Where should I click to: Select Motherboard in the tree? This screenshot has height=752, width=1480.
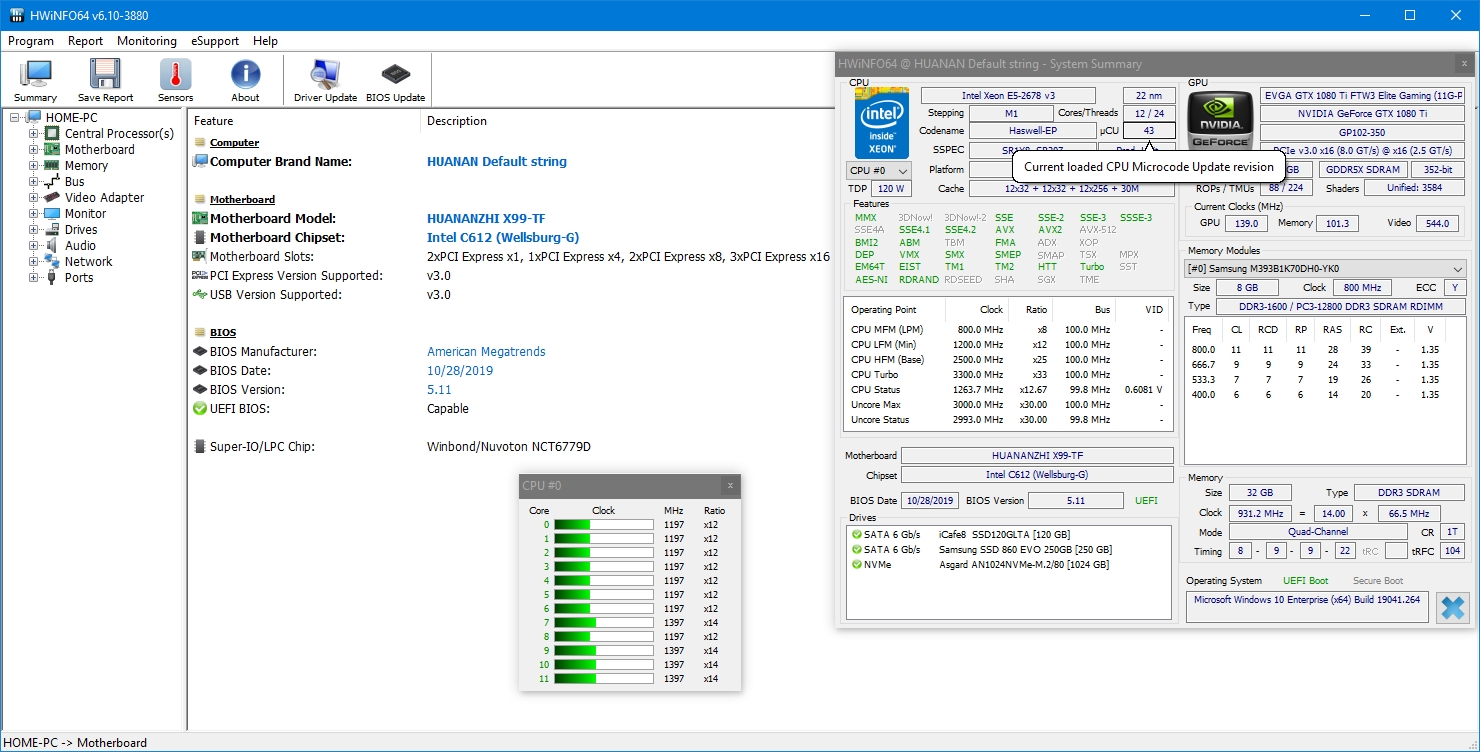pyautogui.click(x=99, y=150)
